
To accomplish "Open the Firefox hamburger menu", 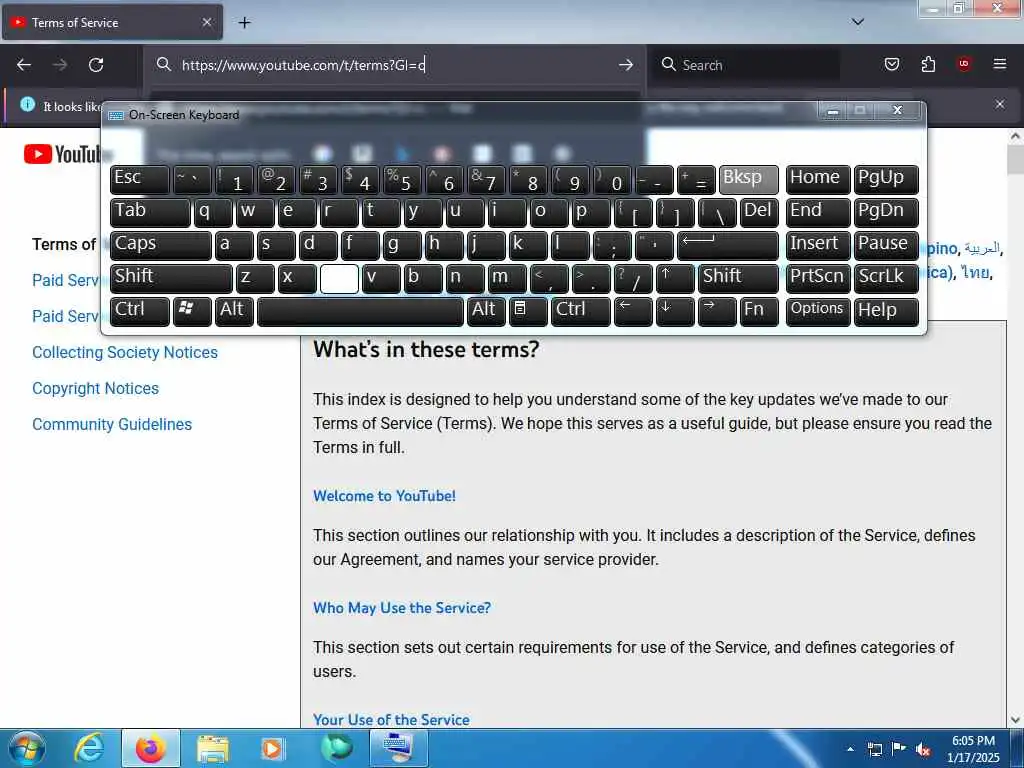I will coord(1000,64).
